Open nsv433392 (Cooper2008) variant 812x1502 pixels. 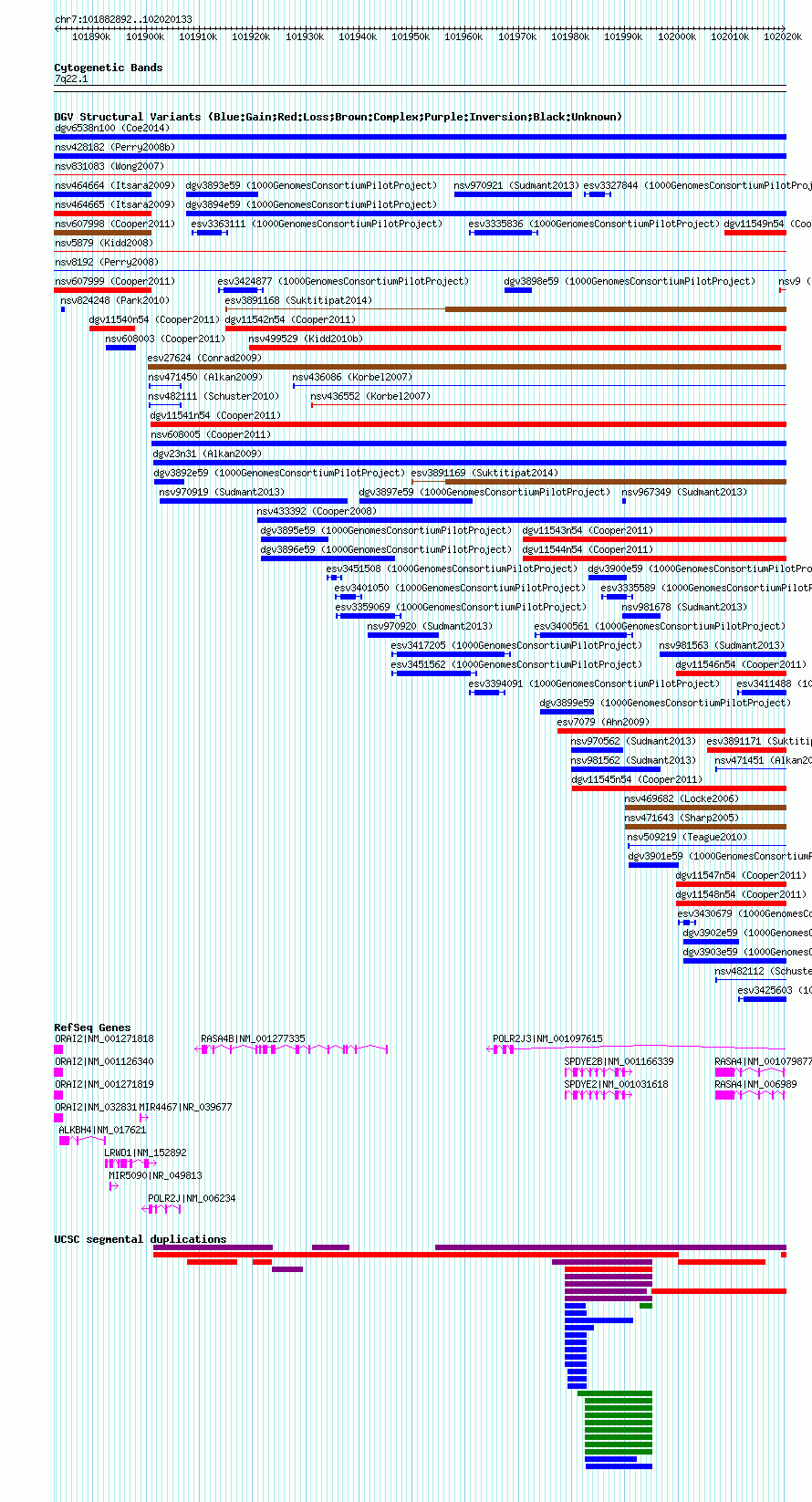[317, 511]
